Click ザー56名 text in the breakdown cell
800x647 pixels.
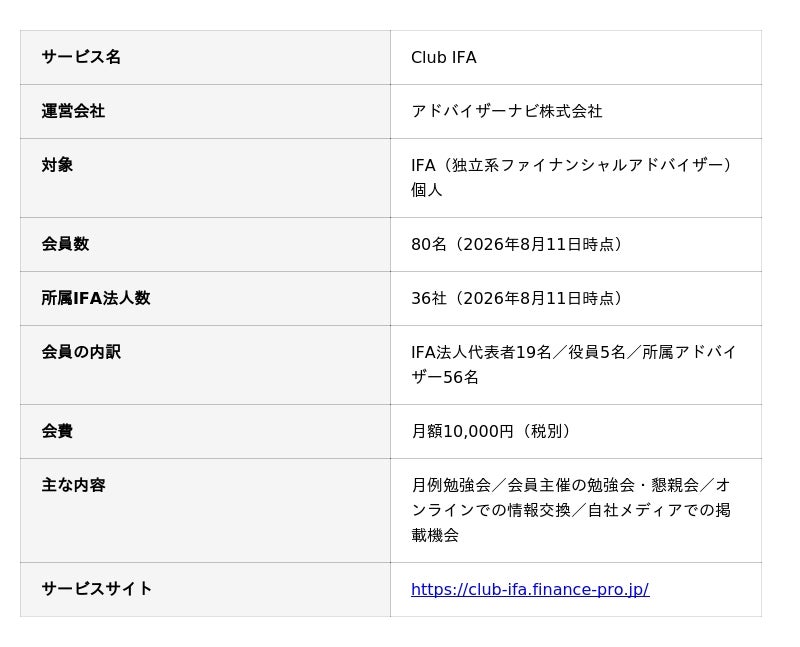pos(444,377)
